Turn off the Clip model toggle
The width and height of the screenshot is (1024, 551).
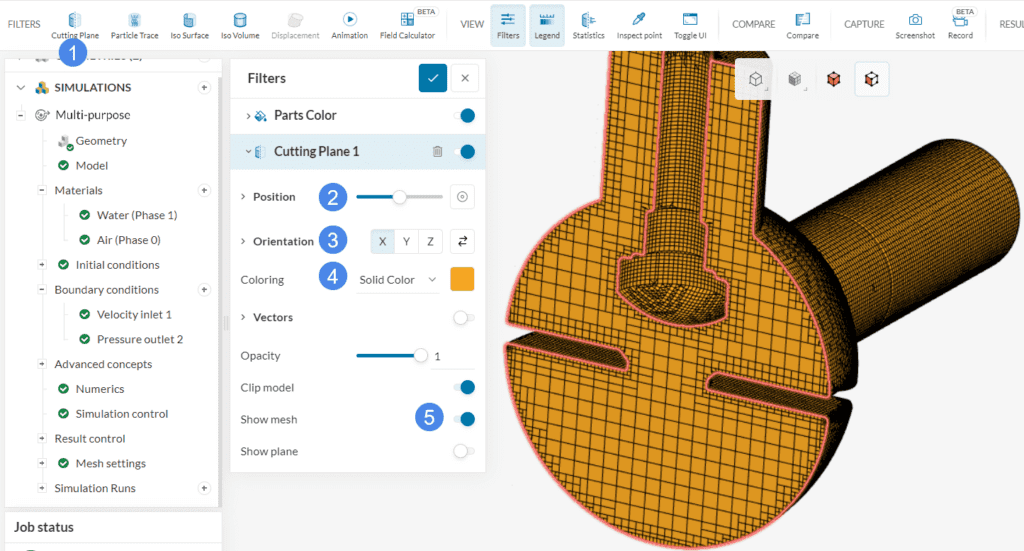coord(463,388)
